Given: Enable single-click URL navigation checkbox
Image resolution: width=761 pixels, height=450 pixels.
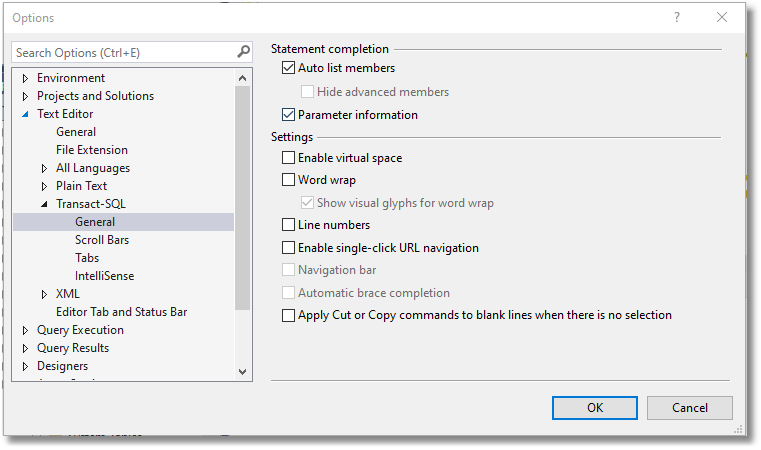Looking at the screenshot, I should coord(289,248).
